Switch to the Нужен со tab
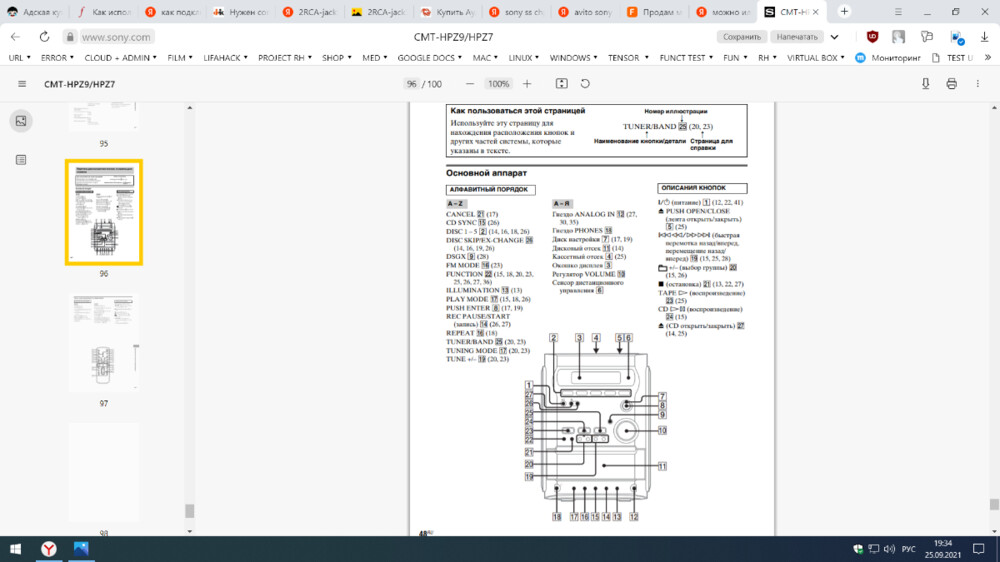 coord(242,12)
